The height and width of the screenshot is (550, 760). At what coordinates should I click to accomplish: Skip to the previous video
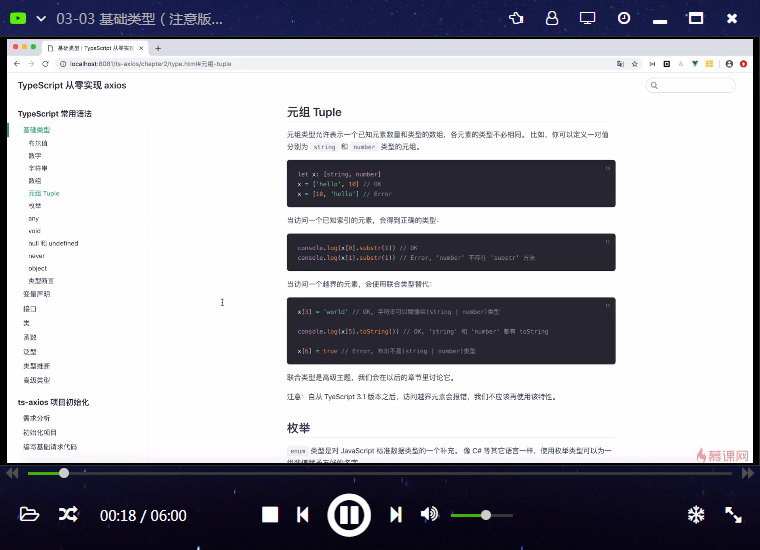(x=302, y=515)
